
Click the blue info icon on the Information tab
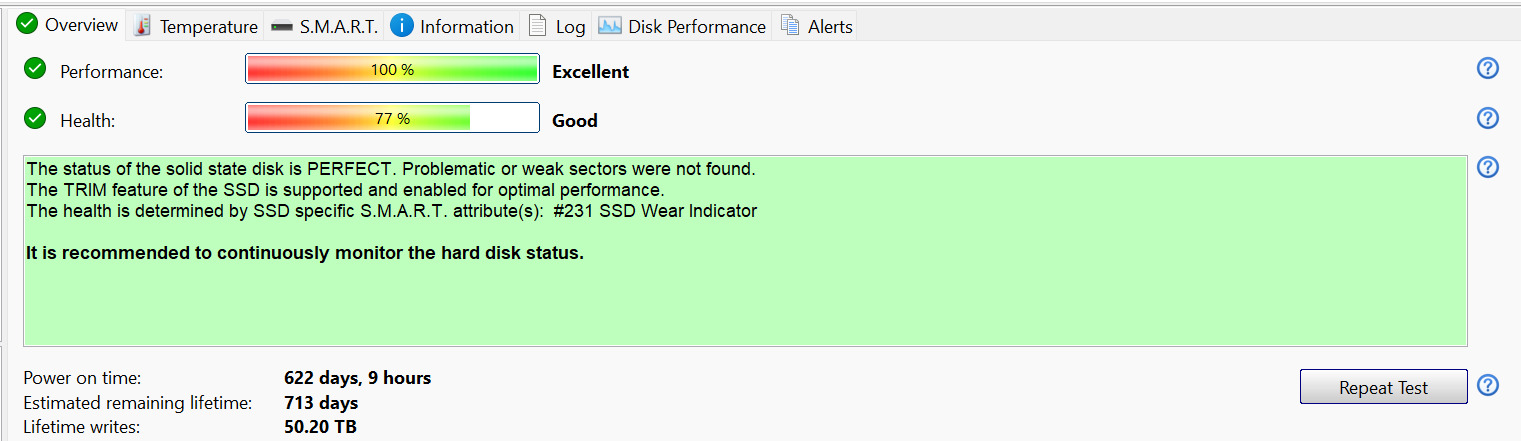pyautogui.click(x=402, y=26)
